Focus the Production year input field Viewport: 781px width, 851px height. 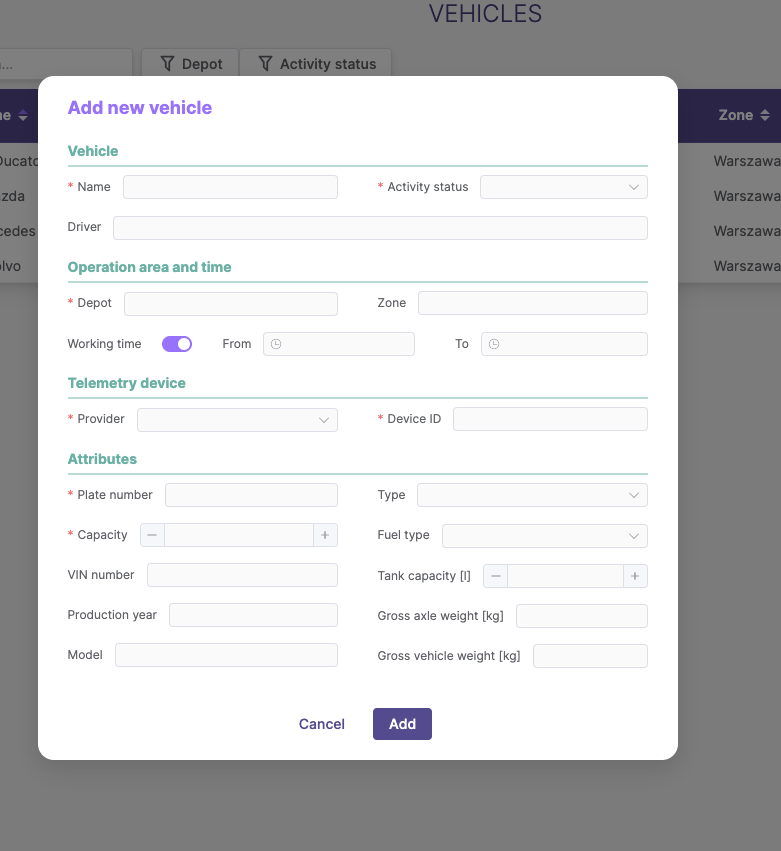[253, 615]
